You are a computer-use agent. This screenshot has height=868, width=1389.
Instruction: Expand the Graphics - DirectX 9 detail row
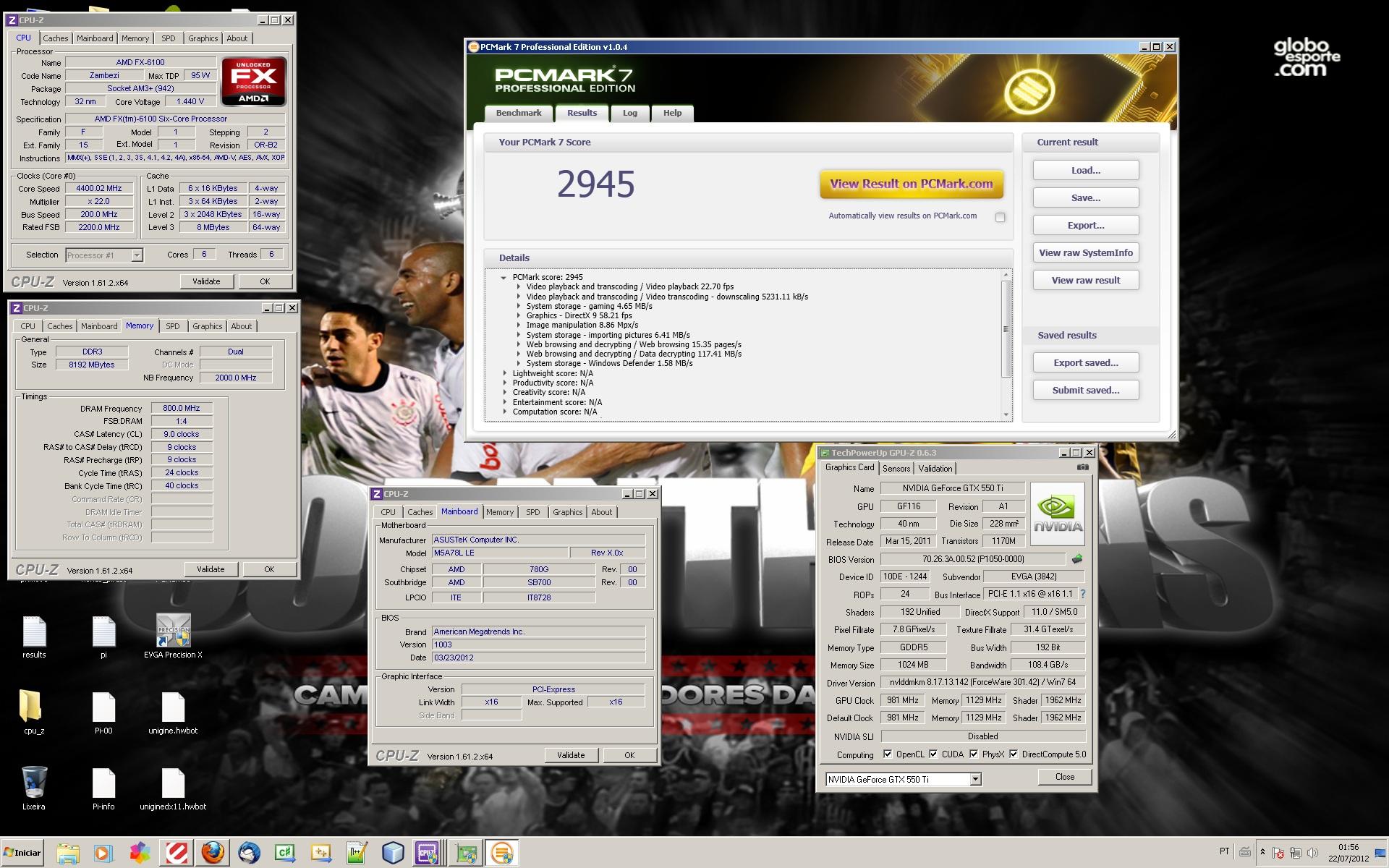pos(519,315)
